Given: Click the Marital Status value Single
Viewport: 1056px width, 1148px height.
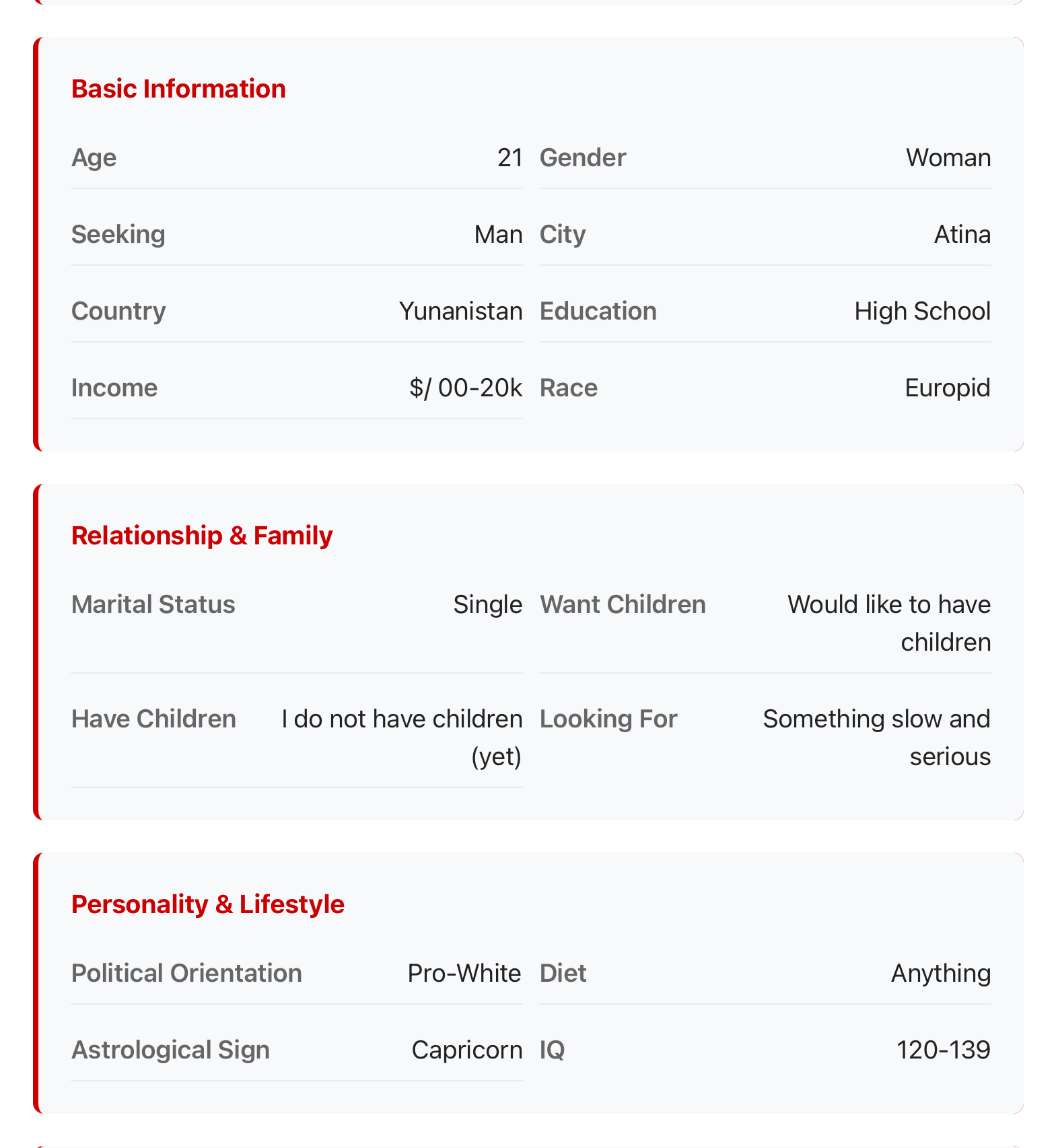Looking at the screenshot, I should tap(487, 604).
